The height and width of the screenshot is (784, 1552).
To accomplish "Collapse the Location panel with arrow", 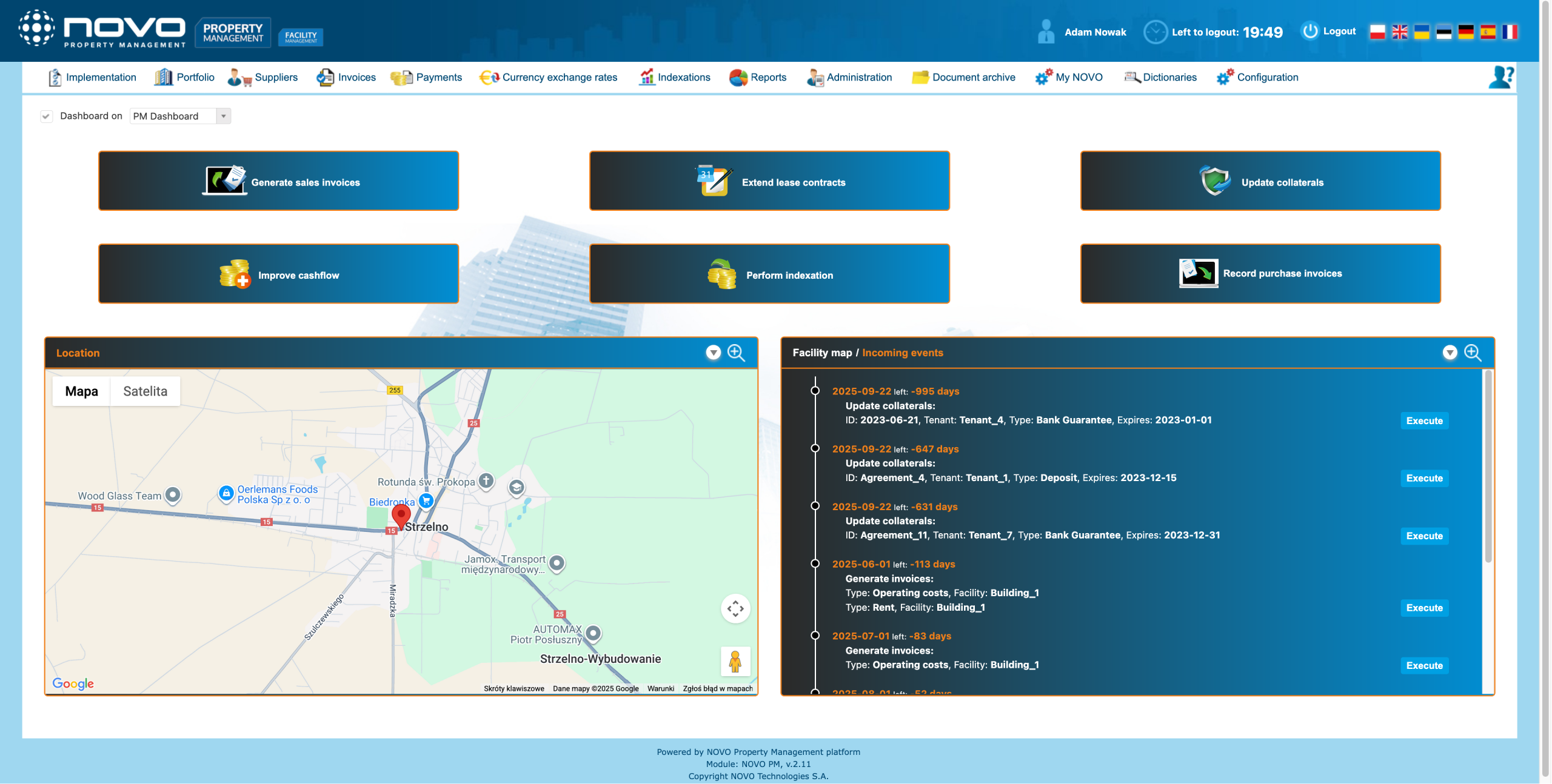I will pos(714,353).
